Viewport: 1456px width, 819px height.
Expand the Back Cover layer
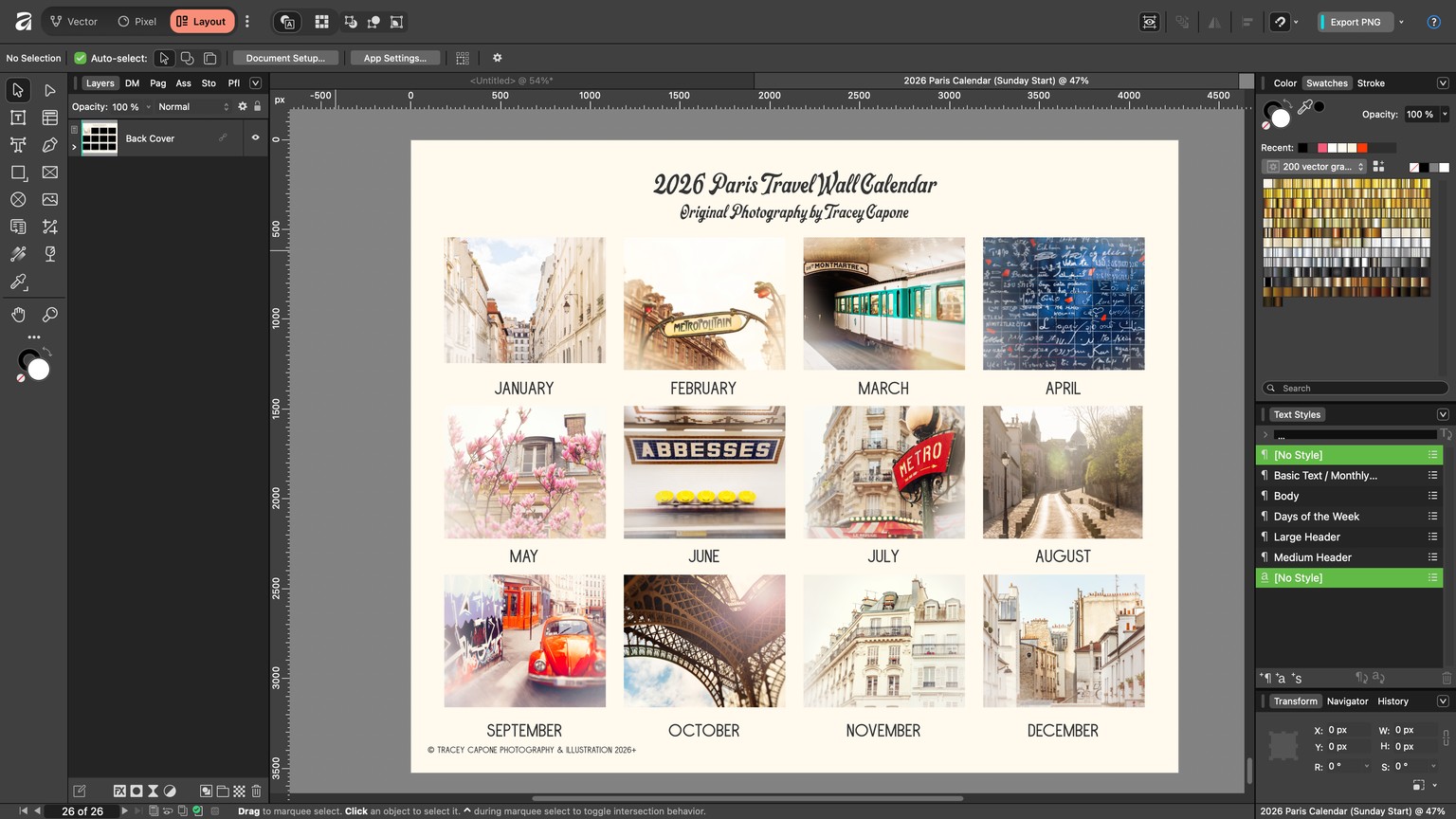pyautogui.click(x=74, y=147)
